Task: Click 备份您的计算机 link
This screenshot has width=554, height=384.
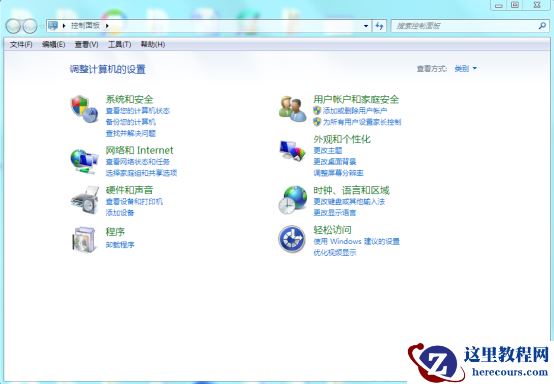Action: (x=131, y=122)
